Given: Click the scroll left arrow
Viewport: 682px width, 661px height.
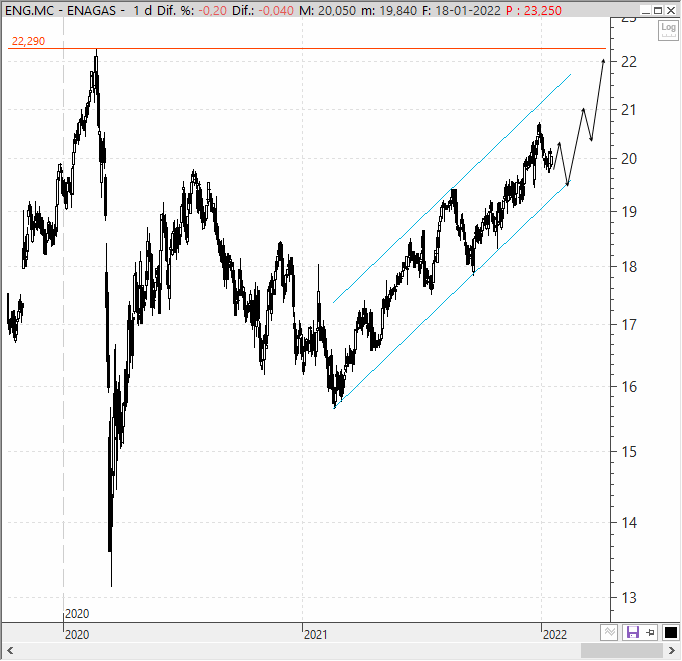Looking at the screenshot, I should click(10, 651).
